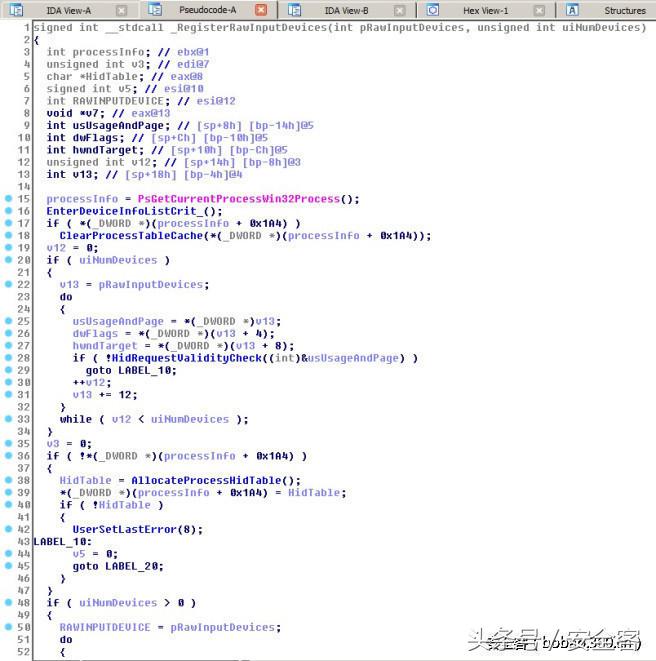Image resolution: width=656 pixels, height=661 pixels.
Task: Click the Hex View-1 tab icon
Action: point(433,10)
